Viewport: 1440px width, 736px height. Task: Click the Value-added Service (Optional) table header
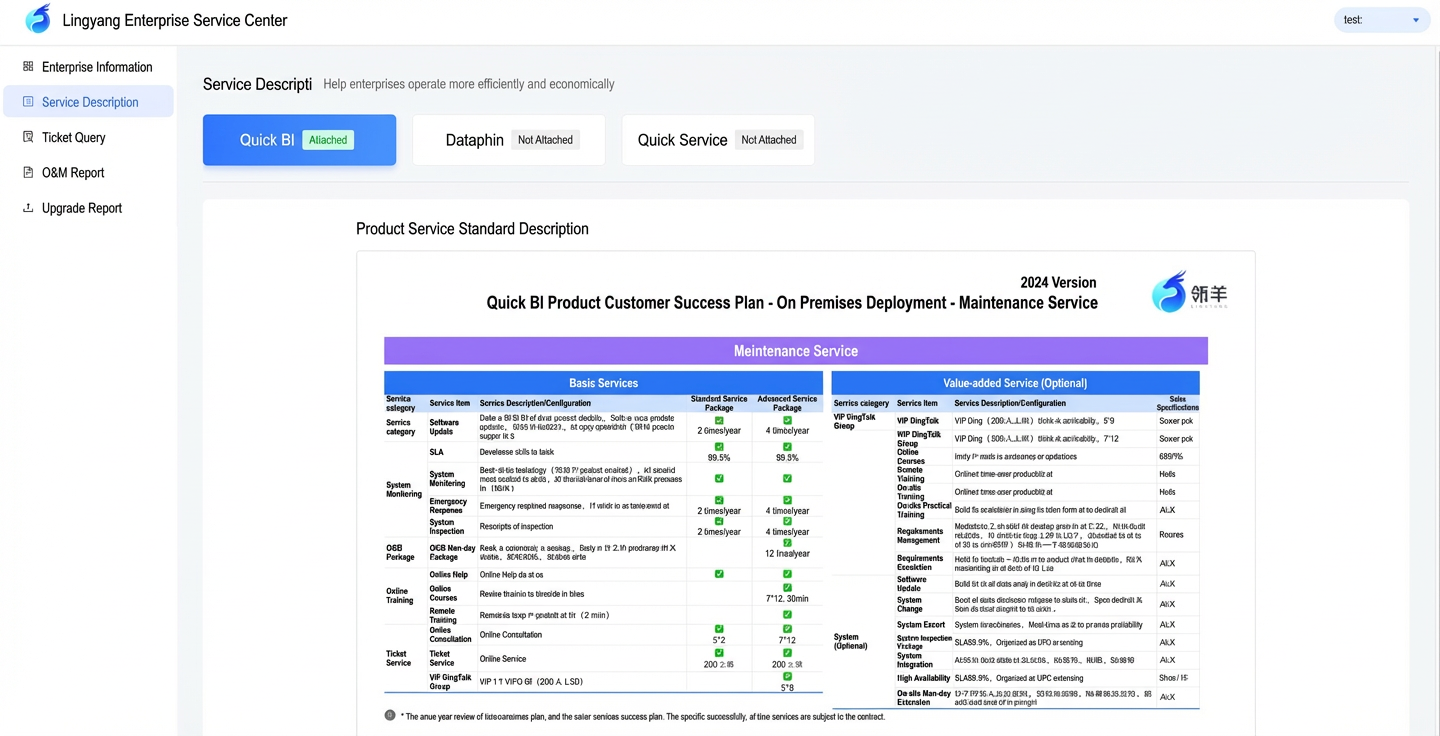(x=1015, y=383)
